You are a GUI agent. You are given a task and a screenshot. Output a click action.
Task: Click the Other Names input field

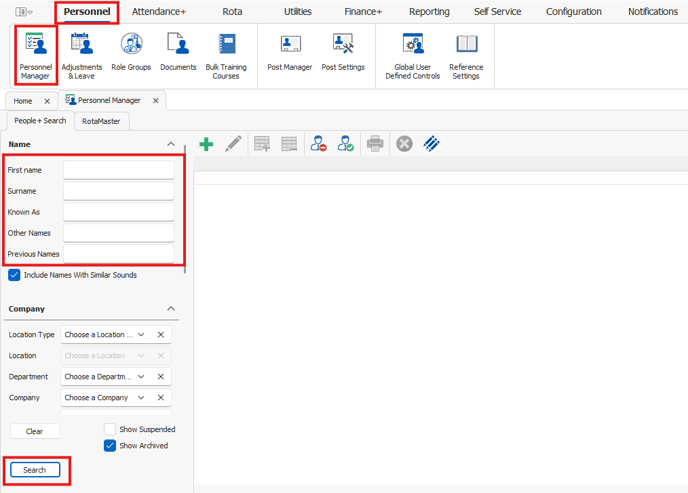point(118,233)
